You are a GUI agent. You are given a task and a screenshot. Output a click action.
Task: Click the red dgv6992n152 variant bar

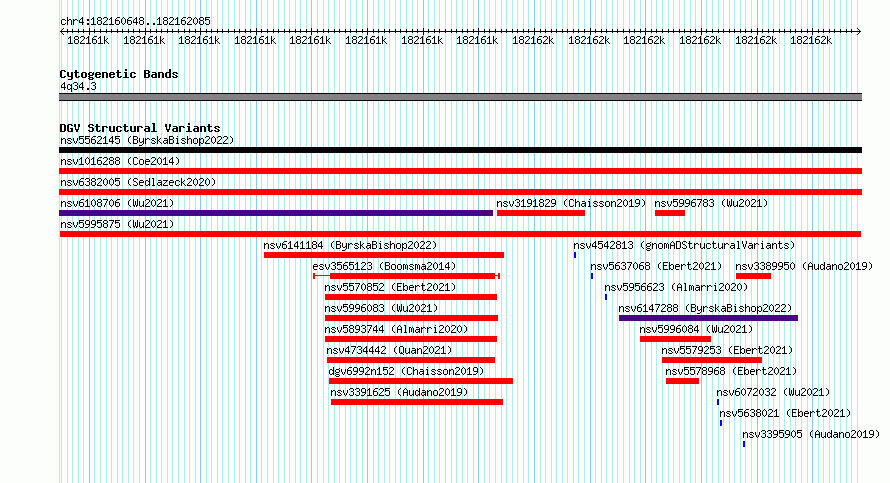[421, 381]
